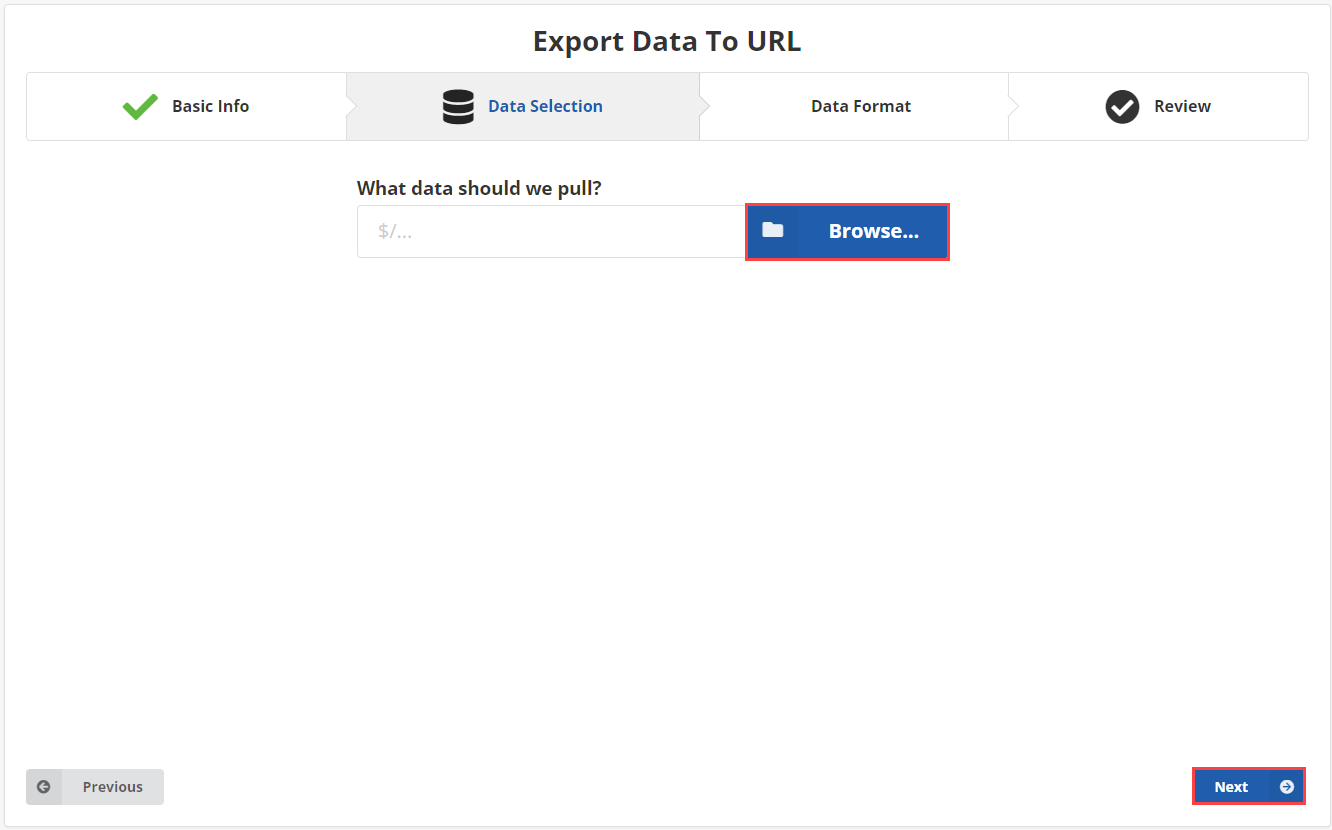The image size is (1332, 830).
Task: Click chevron divider between Basic Info and Data Selection
Action: [x=351, y=106]
